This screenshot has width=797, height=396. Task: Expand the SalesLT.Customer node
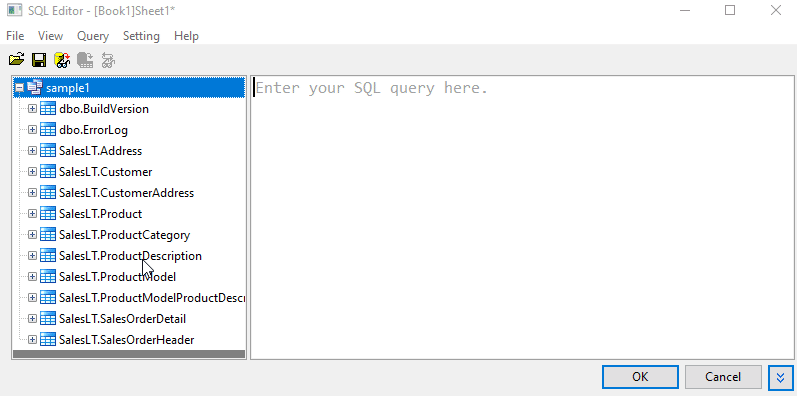tap(33, 172)
